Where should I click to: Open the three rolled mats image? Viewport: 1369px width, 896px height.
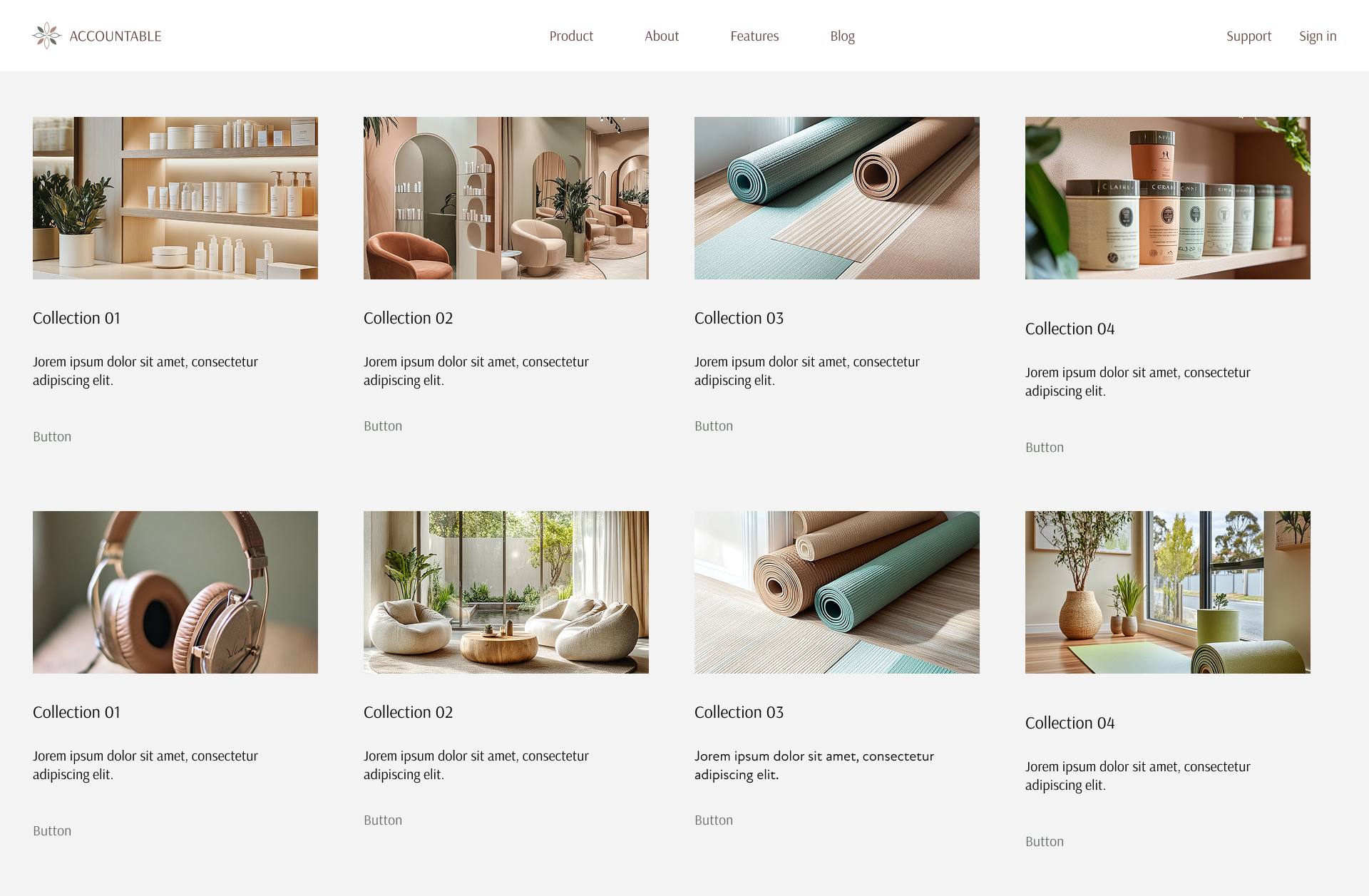click(x=837, y=592)
